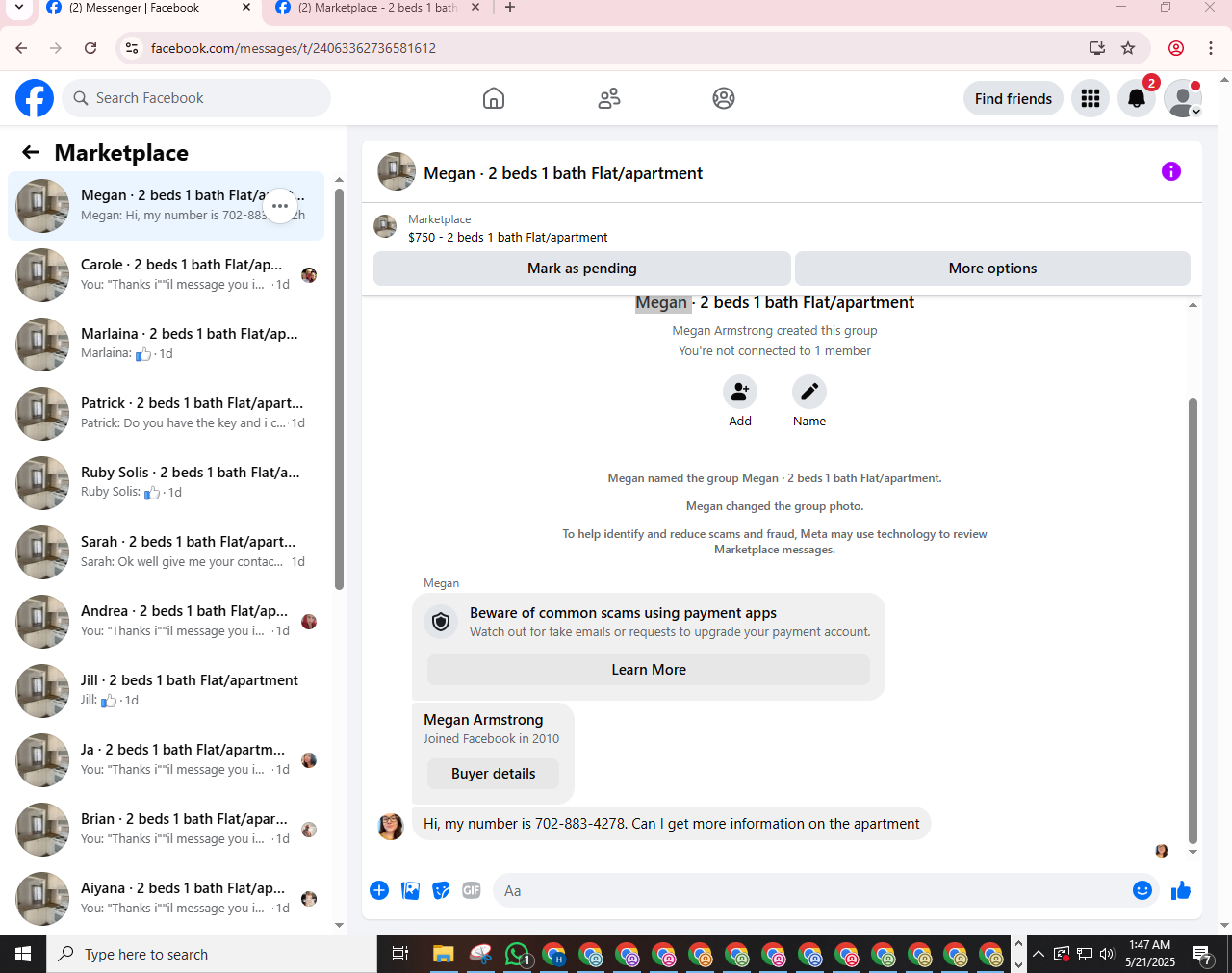
Task: Open Task View on the taskbar
Action: click(x=400, y=954)
